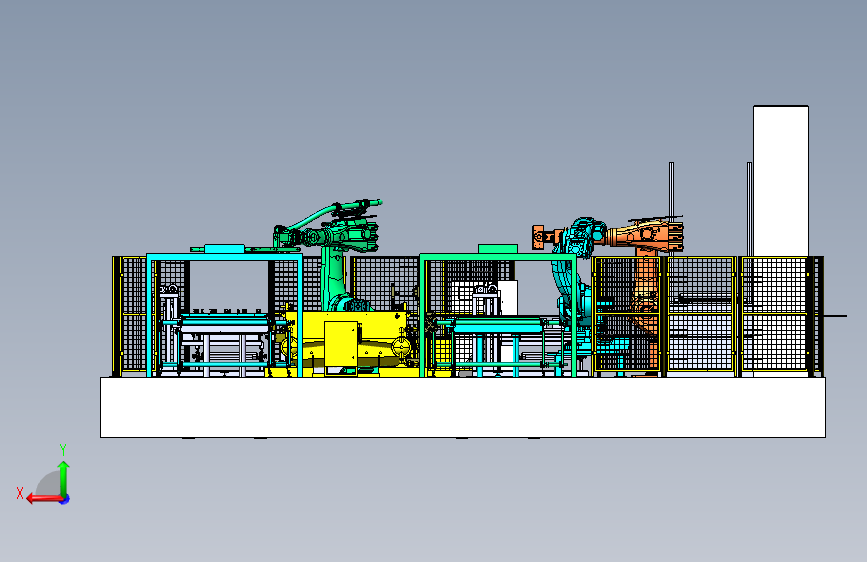Viewport: 867px width, 562px height.
Task: Select the cyan box atop the left frame
Action: click(x=224, y=249)
